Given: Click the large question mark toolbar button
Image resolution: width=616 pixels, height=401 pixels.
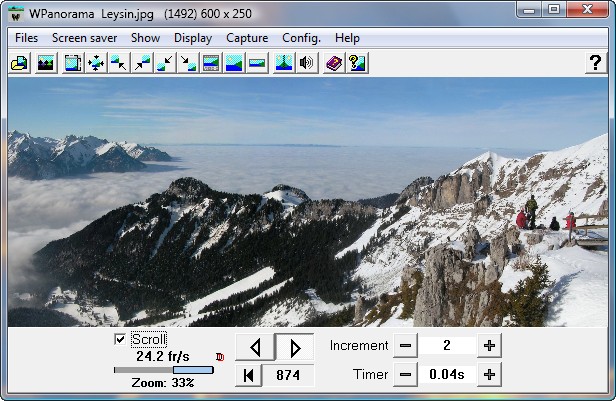Looking at the screenshot, I should (596, 63).
